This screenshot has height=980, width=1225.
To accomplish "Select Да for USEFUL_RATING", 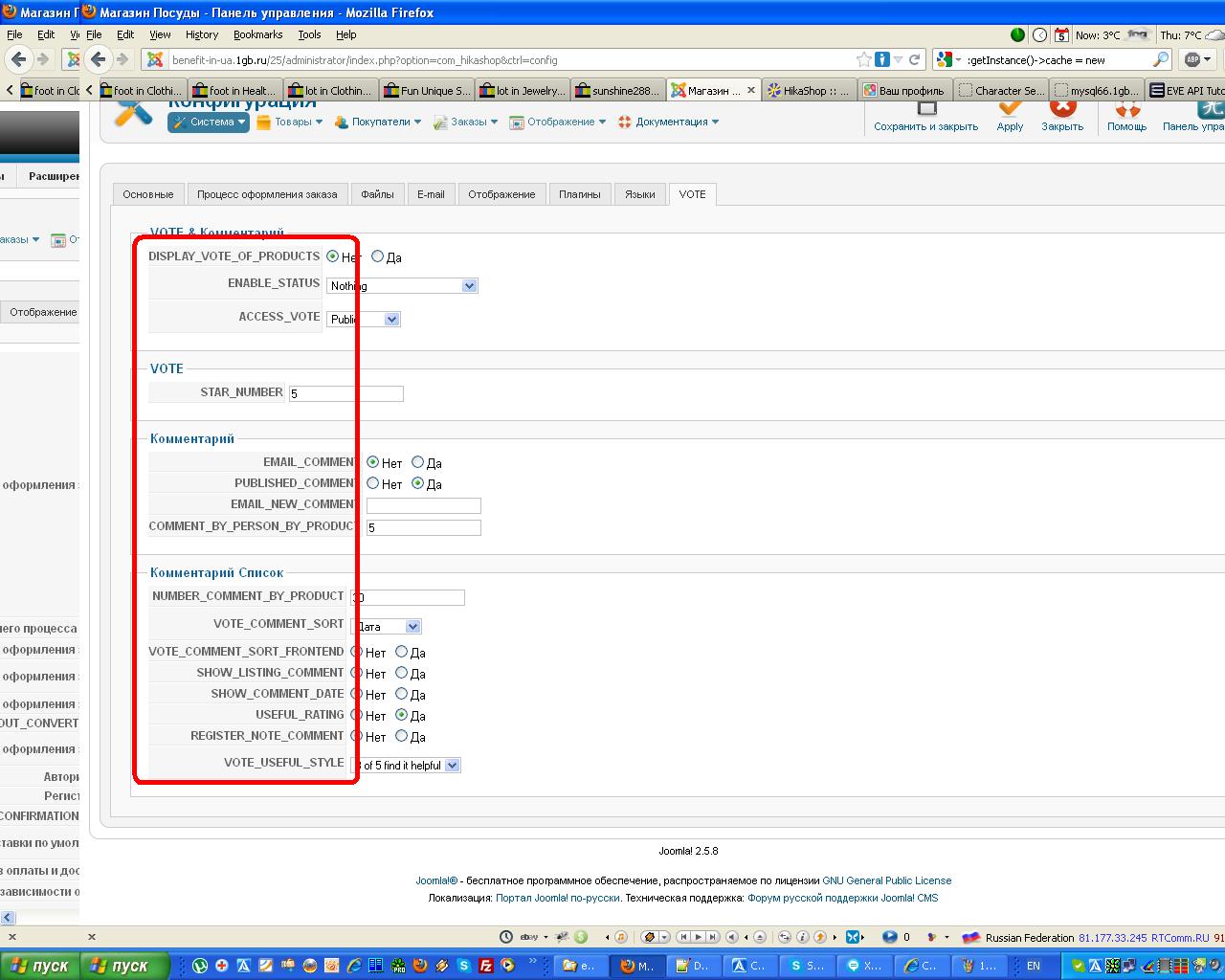I will tap(401, 715).
